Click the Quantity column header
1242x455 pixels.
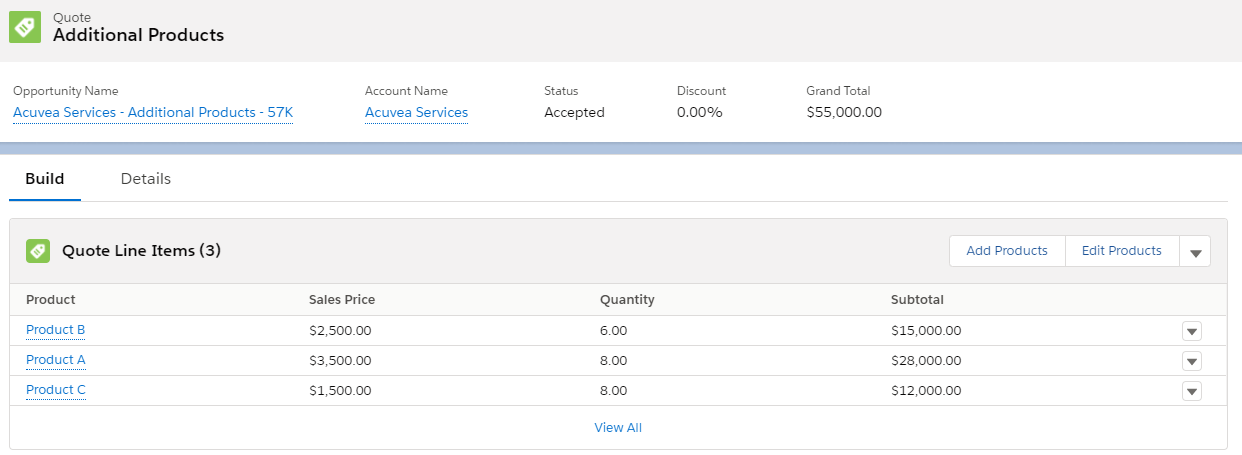[x=627, y=300]
